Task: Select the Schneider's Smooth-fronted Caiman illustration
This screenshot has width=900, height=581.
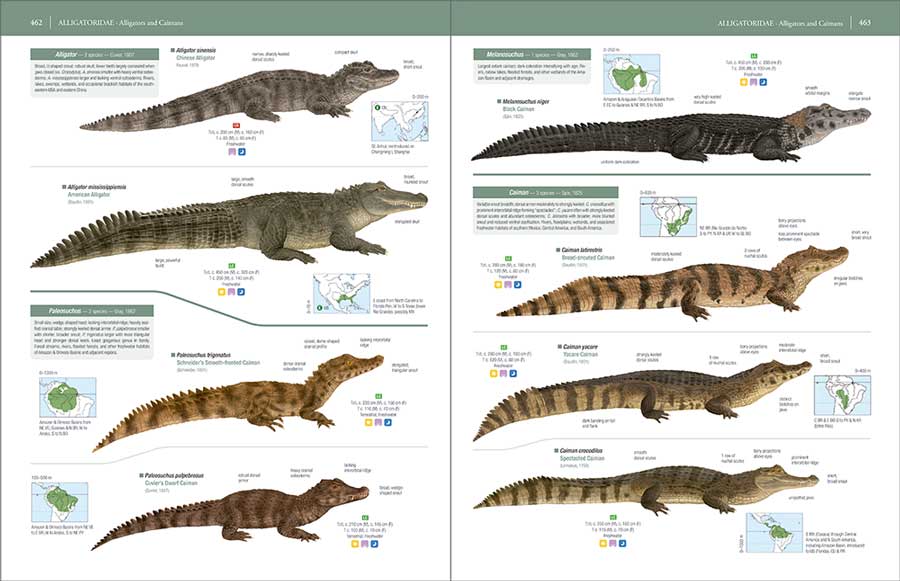Action: (x=238, y=402)
